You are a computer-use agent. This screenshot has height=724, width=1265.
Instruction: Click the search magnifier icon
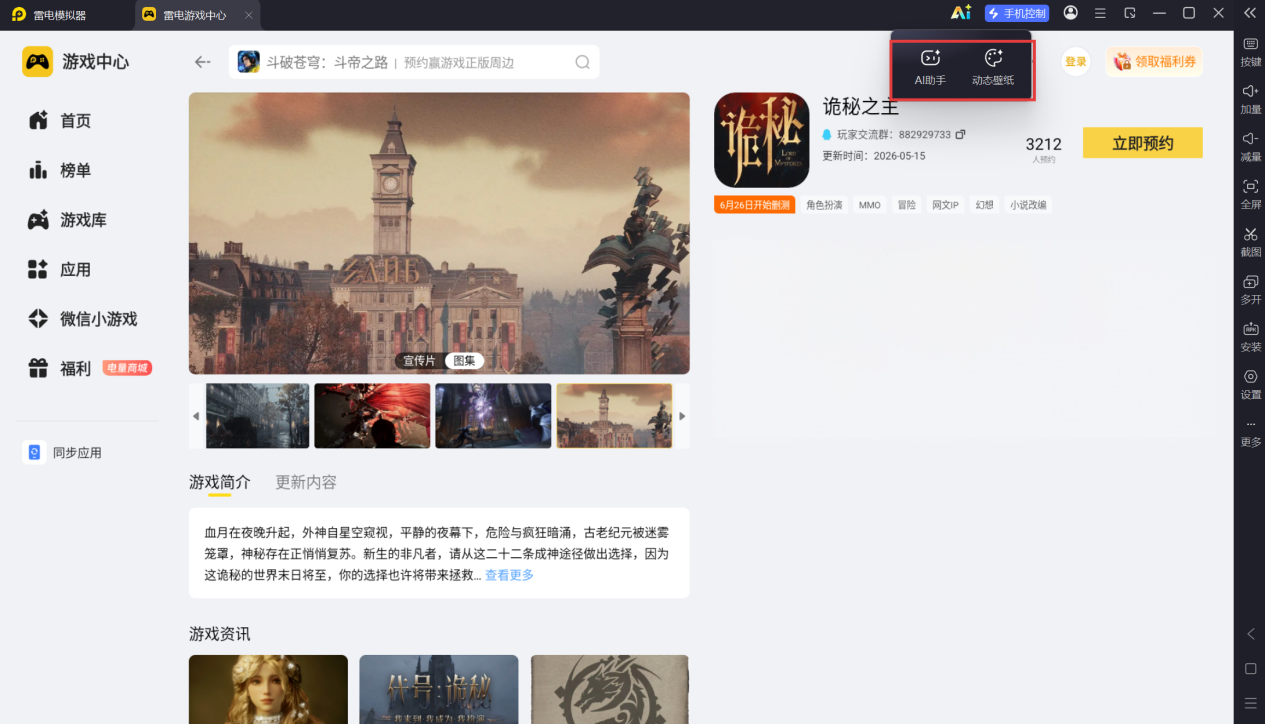click(x=582, y=62)
